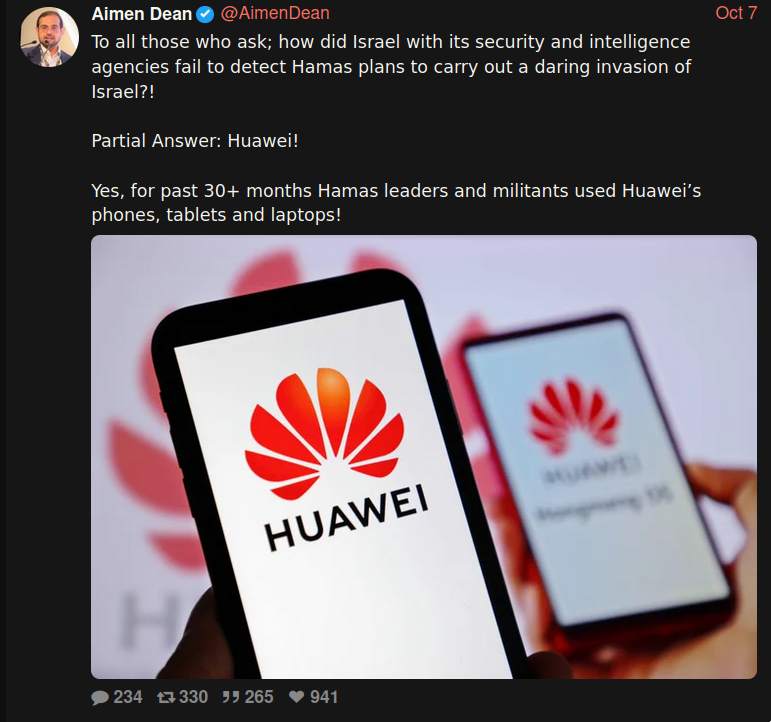Open the attached Huawei phones image

tap(424, 457)
